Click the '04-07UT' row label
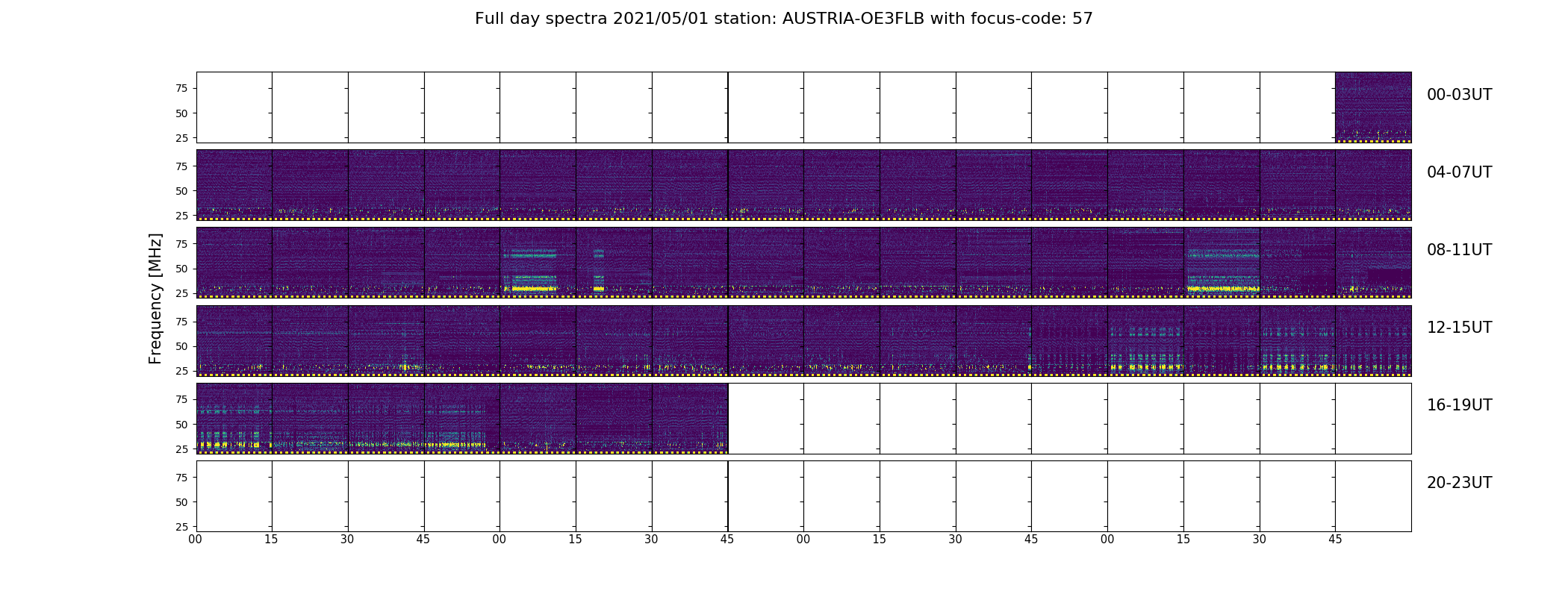The width and height of the screenshot is (1568, 597). pyautogui.click(x=1459, y=172)
